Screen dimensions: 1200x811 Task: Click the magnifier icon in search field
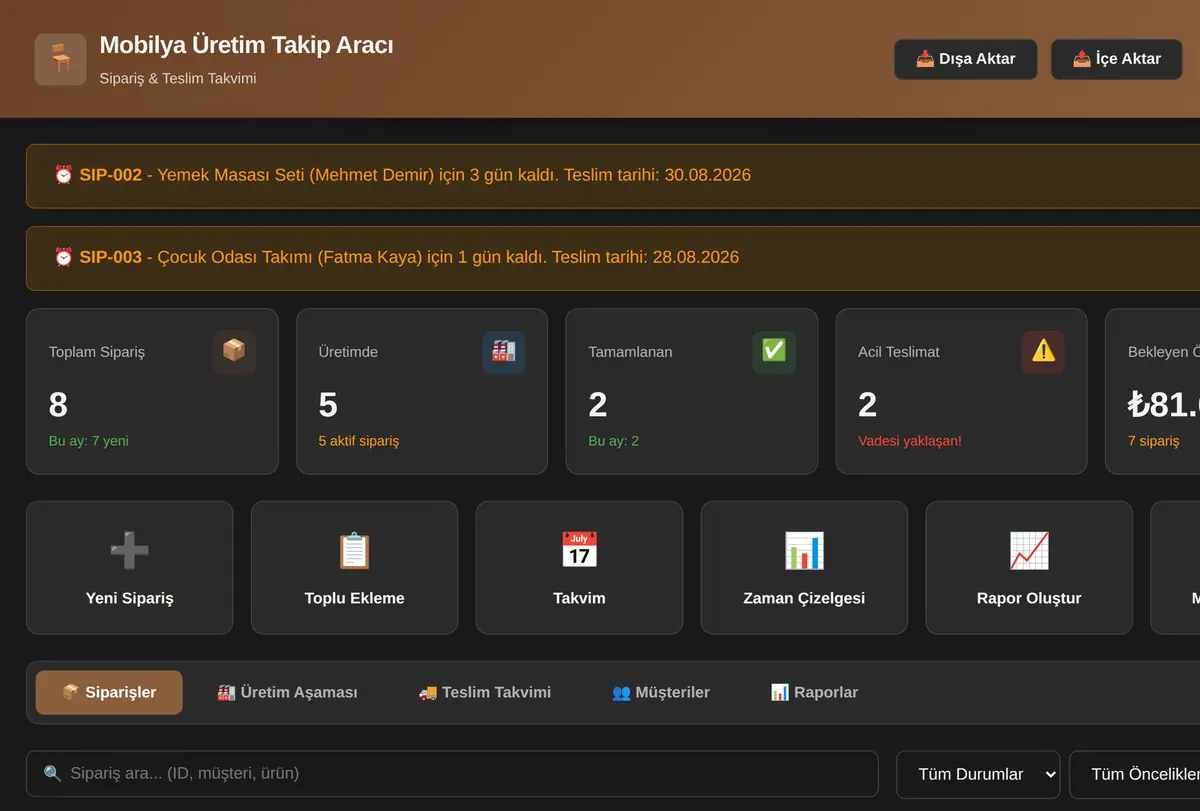52,773
